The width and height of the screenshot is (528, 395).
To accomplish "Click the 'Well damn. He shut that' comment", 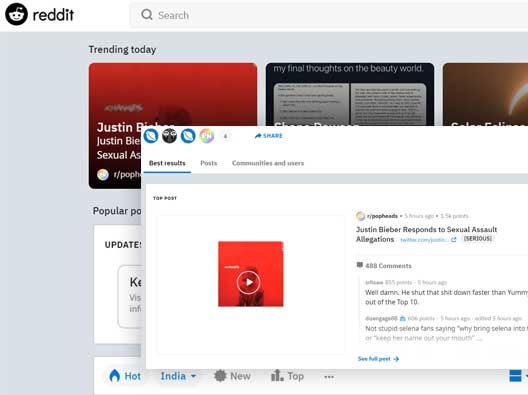I will 447,297.
